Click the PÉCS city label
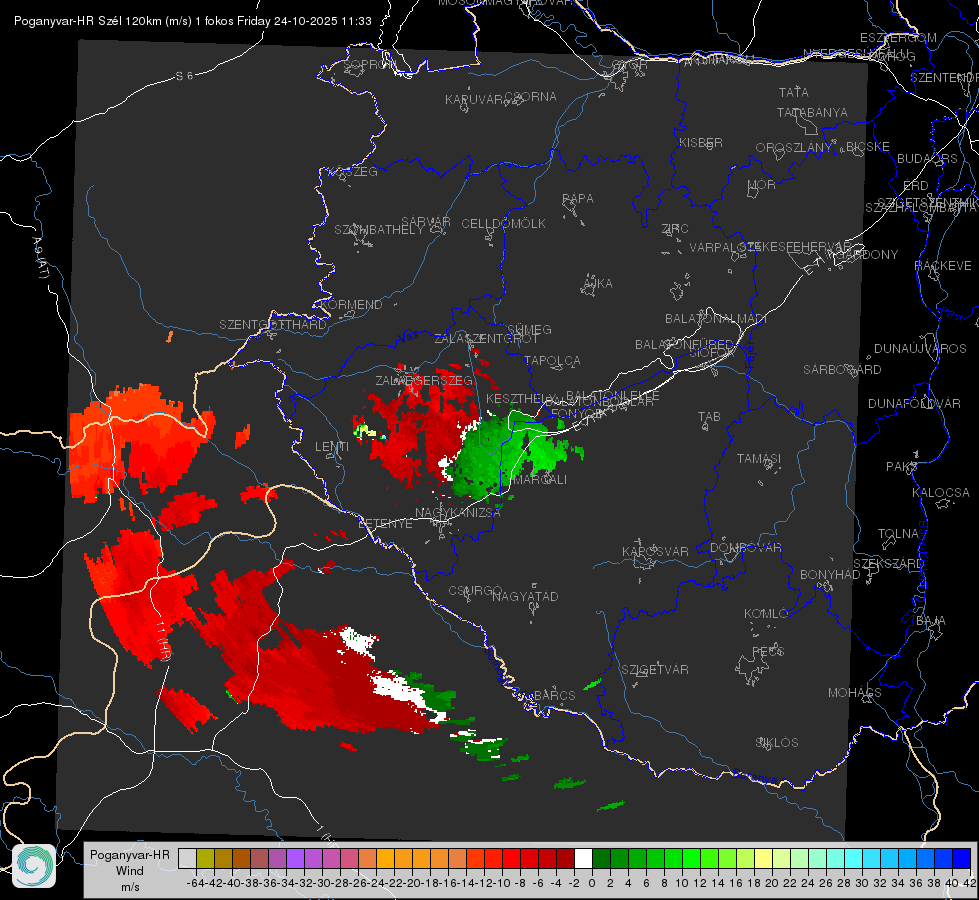This screenshot has width=979, height=900. point(767,652)
